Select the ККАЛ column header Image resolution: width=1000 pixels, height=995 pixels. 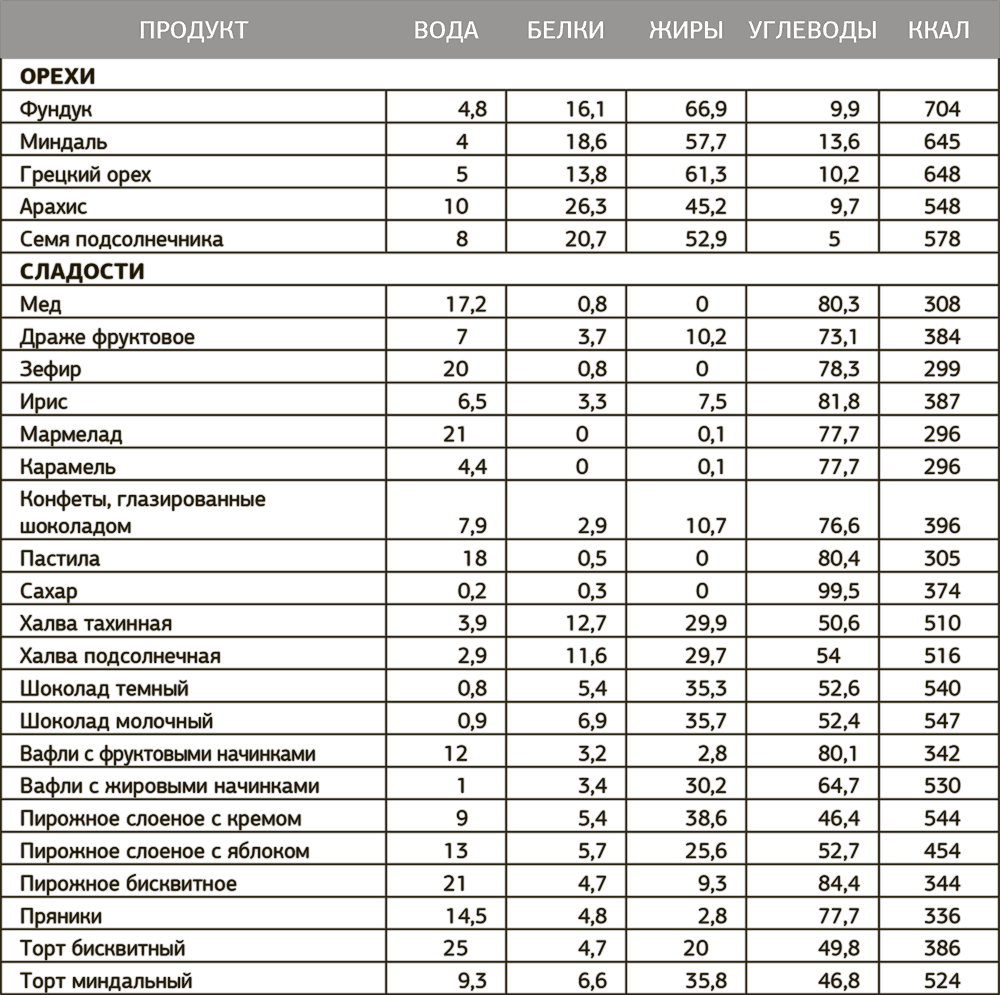pos(938,30)
